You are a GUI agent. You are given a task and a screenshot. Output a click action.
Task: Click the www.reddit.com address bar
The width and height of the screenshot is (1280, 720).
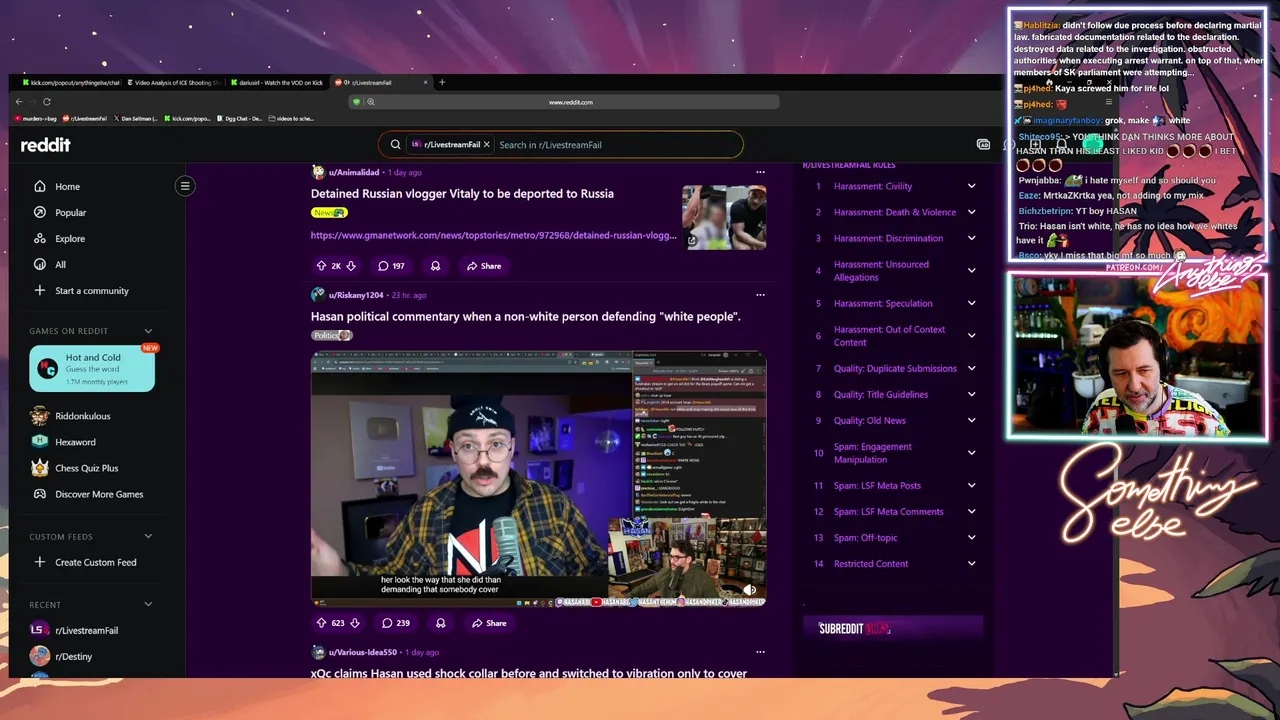(x=571, y=102)
